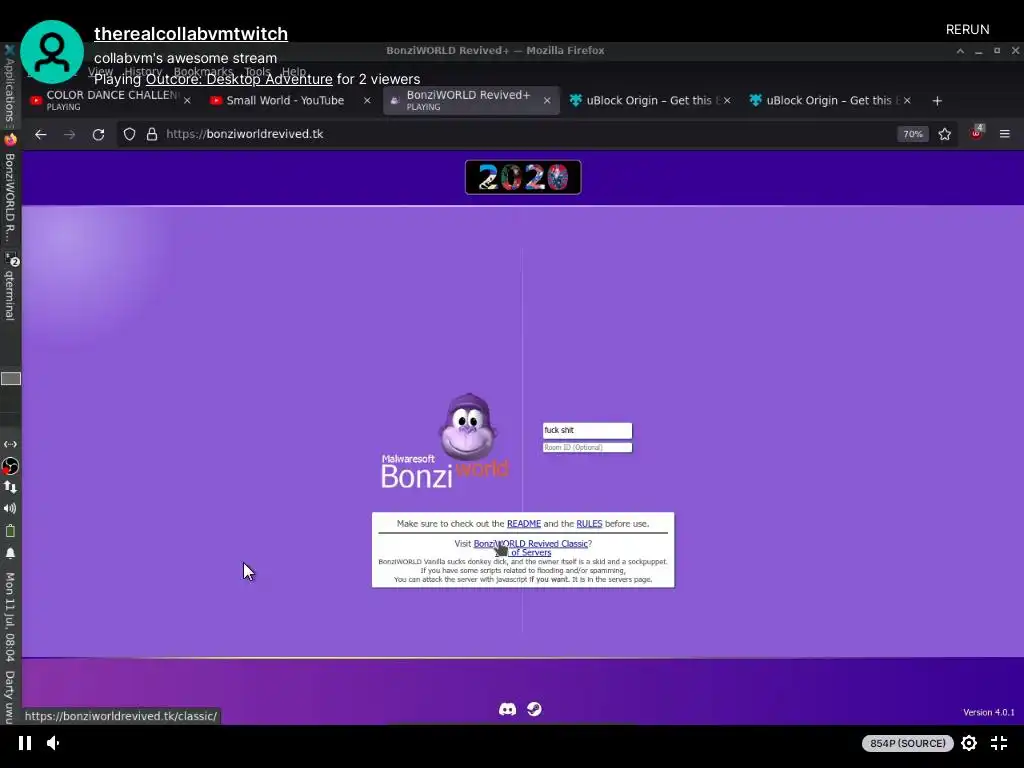Mute the Twitch player volume
The width and height of the screenshot is (1024, 768).
(x=54, y=743)
